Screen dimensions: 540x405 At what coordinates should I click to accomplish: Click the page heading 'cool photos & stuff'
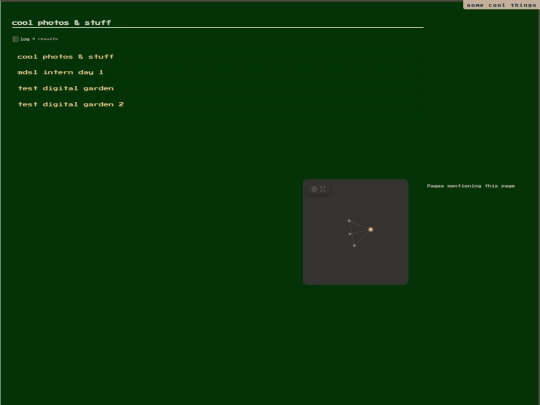click(61, 23)
